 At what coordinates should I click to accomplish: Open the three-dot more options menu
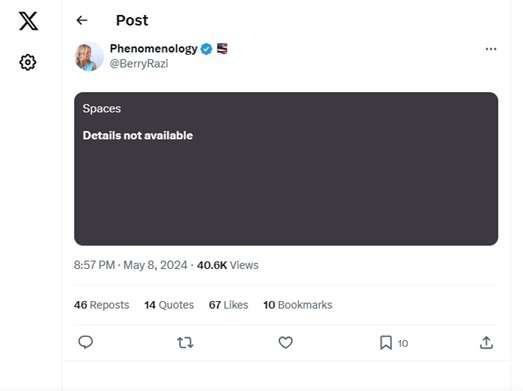coord(491,49)
